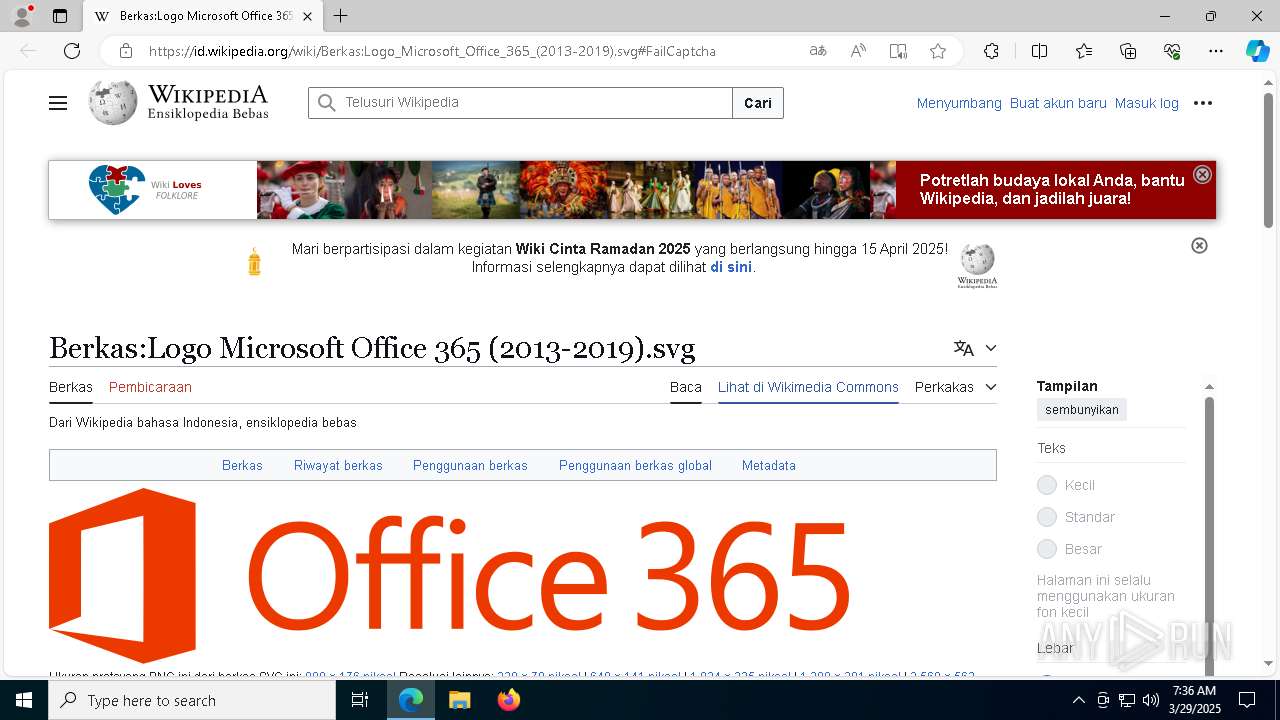Open File Explorer from the taskbar

tap(459, 700)
